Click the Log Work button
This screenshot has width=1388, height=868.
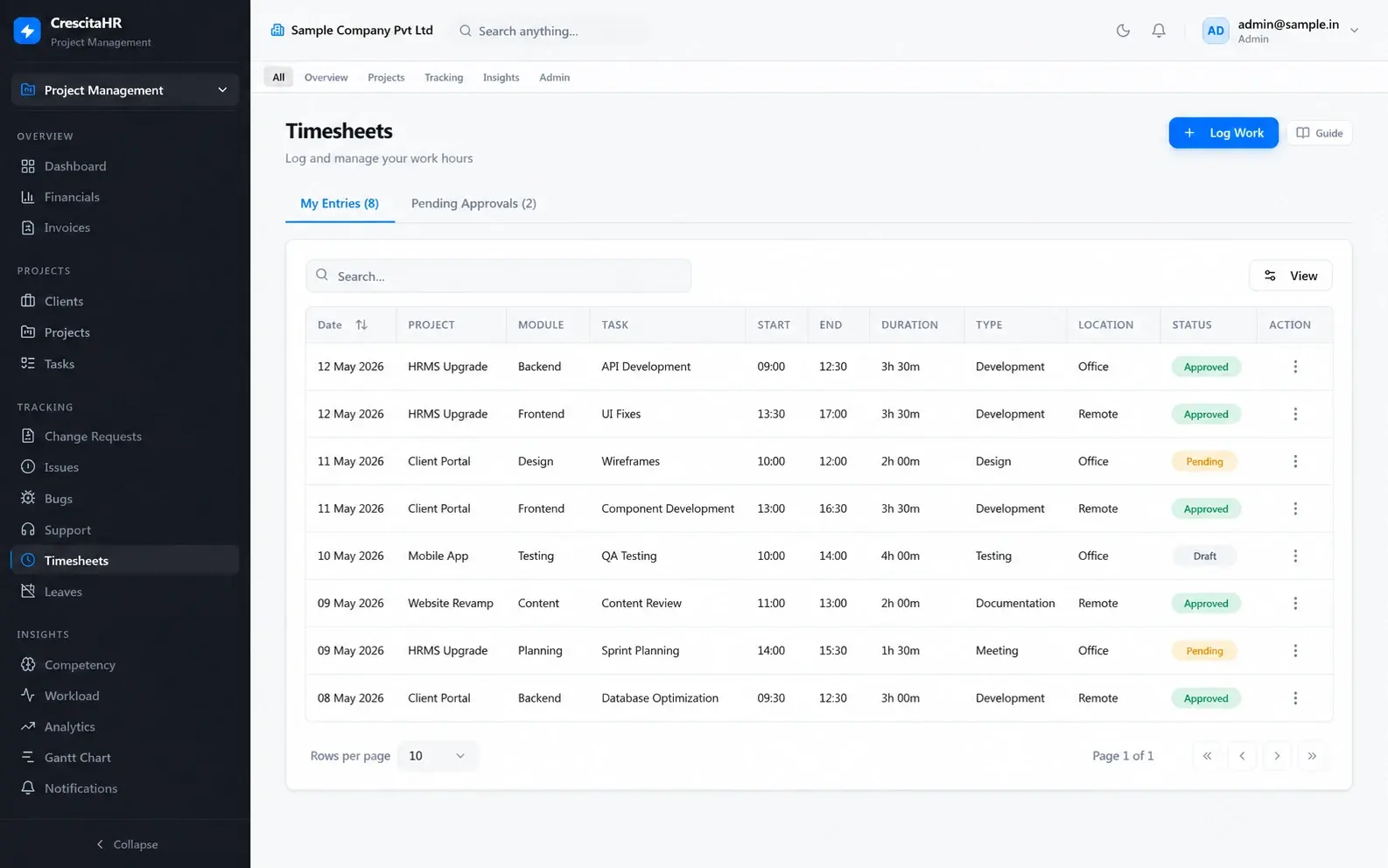tap(1223, 133)
